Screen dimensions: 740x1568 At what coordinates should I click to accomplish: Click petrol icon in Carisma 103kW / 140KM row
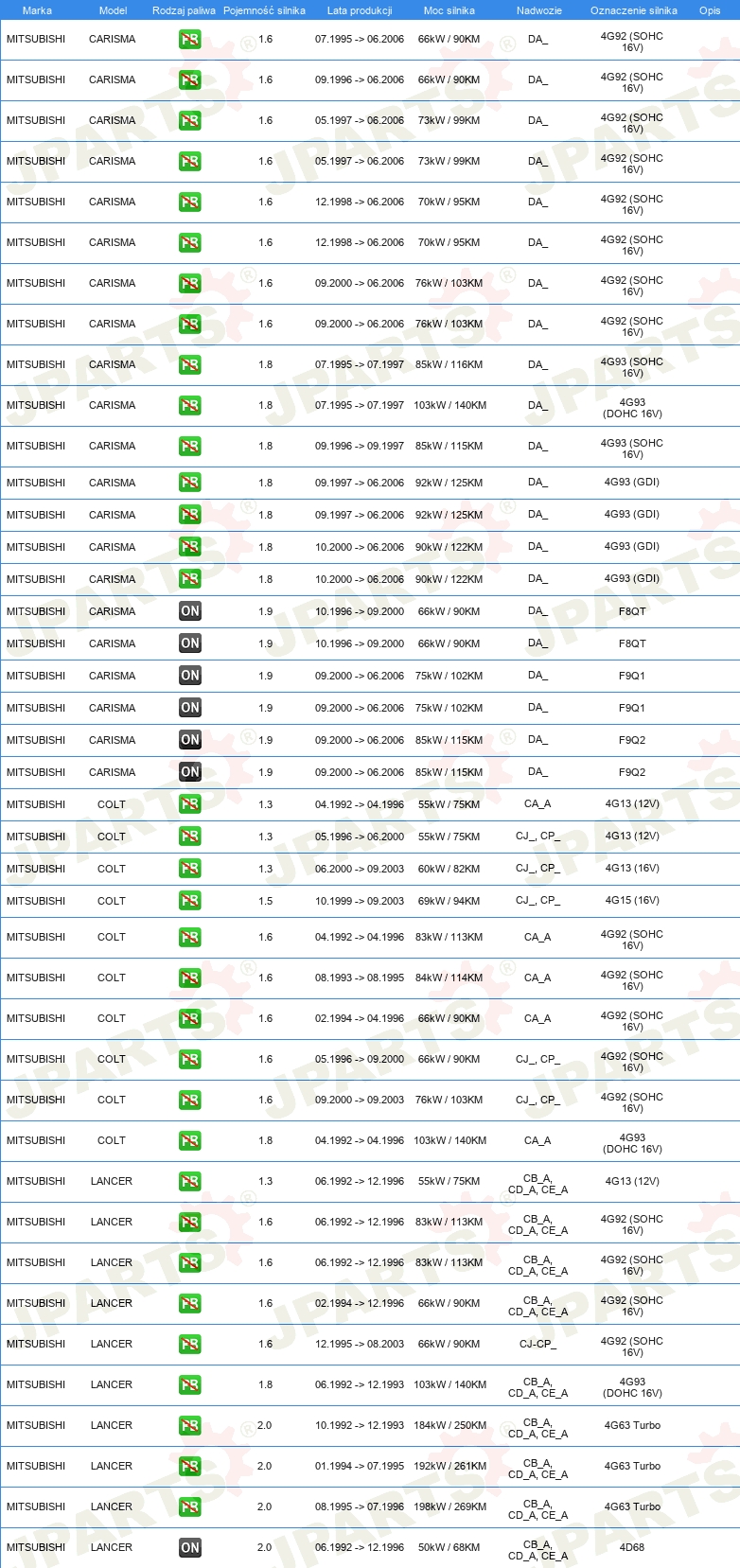(190, 406)
